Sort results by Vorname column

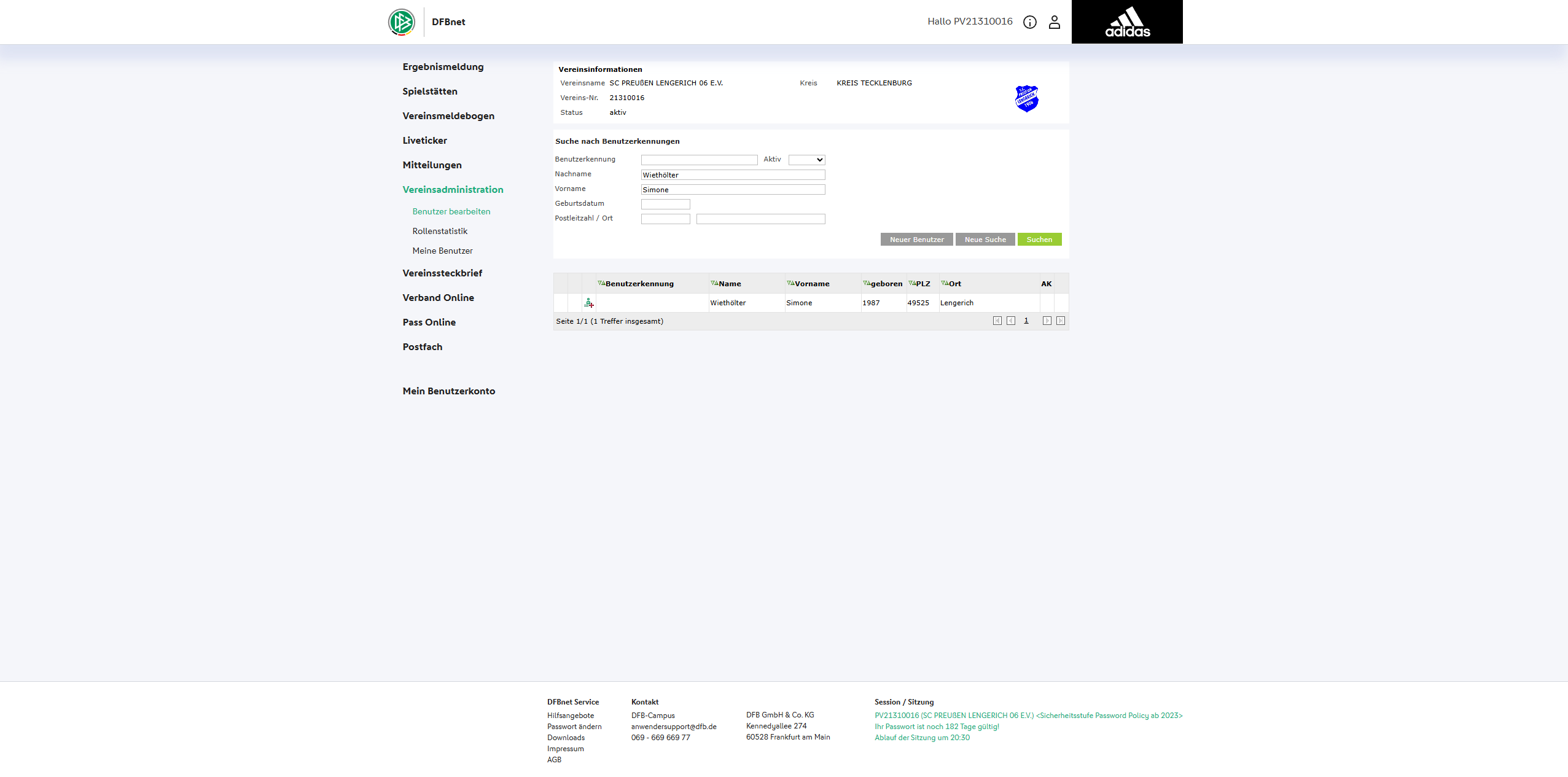coord(811,284)
